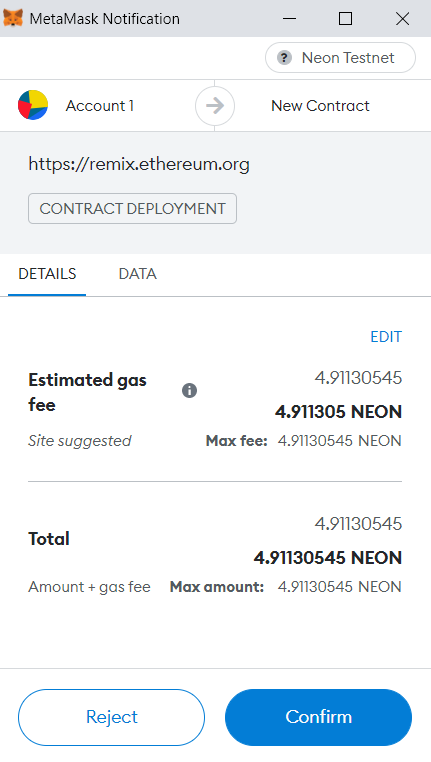Click the gas fee info icon
Viewport: 431px width, 762px height.
(x=190, y=390)
